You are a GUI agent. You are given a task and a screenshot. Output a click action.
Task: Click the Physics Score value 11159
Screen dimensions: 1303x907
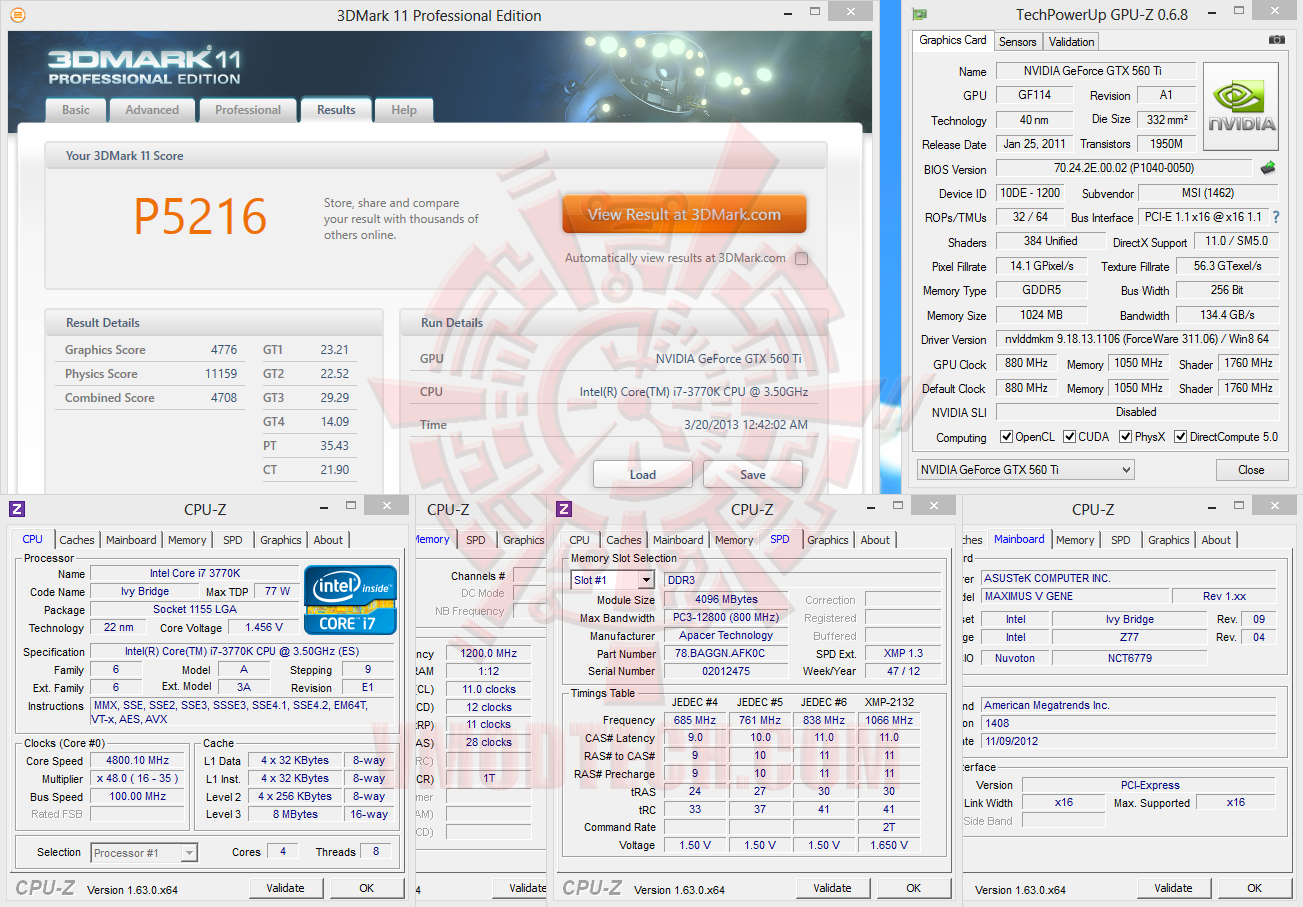pos(221,374)
